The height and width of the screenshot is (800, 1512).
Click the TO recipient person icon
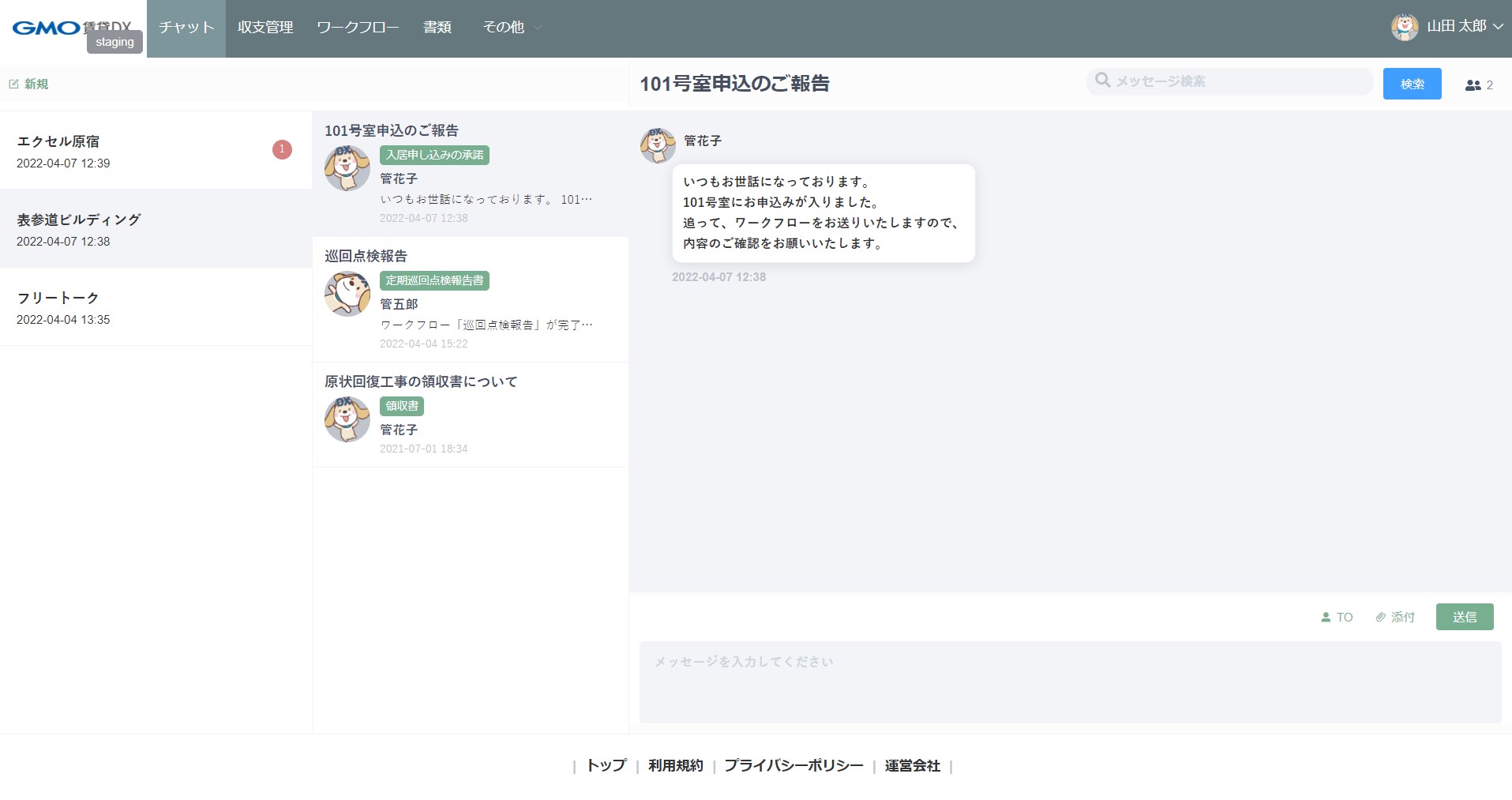[1326, 618]
